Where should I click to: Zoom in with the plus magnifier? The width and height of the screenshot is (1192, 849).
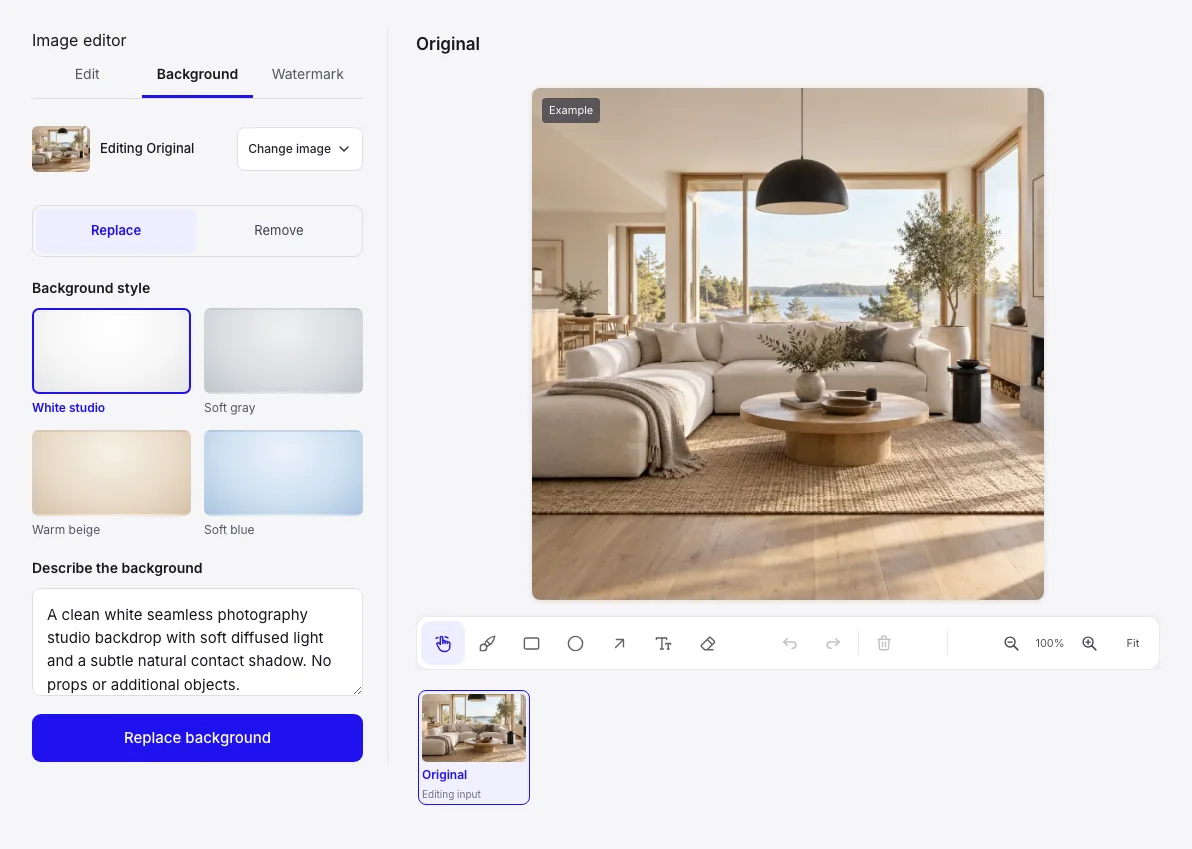(1089, 644)
